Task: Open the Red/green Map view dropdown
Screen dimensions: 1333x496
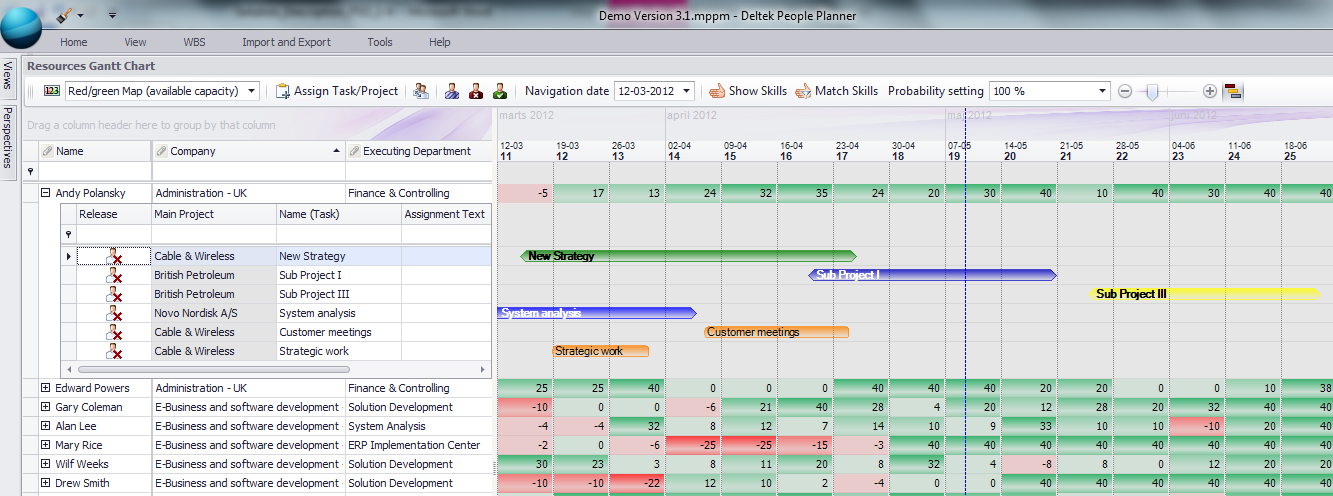Action: (x=251, y=91)
